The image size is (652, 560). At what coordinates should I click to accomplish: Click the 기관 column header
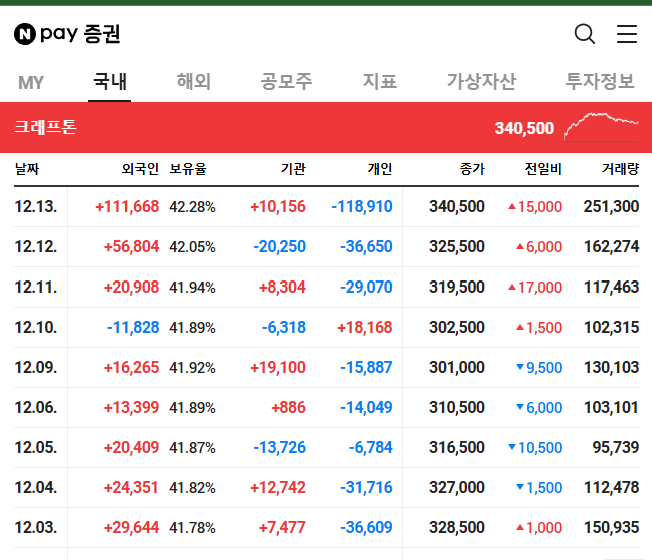(293, 169)
